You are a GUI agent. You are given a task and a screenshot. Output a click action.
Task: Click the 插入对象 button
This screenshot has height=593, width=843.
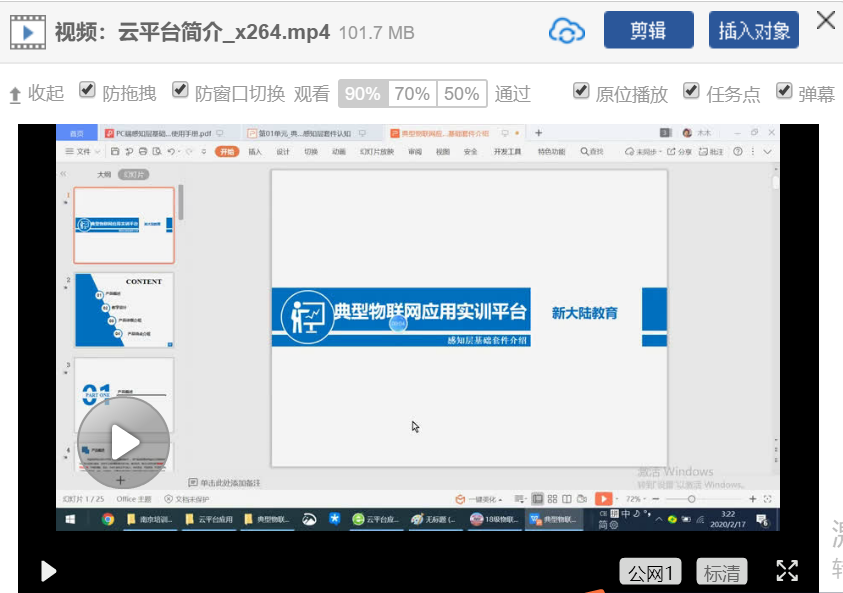[754, 31]
